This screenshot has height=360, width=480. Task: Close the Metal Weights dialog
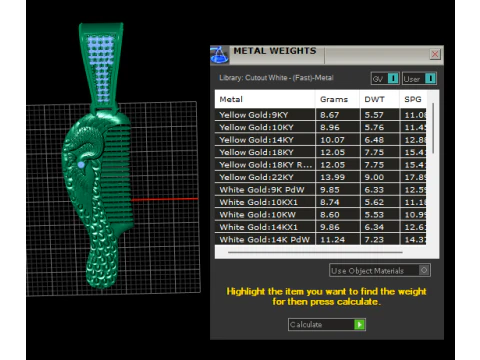pos(435,54)
